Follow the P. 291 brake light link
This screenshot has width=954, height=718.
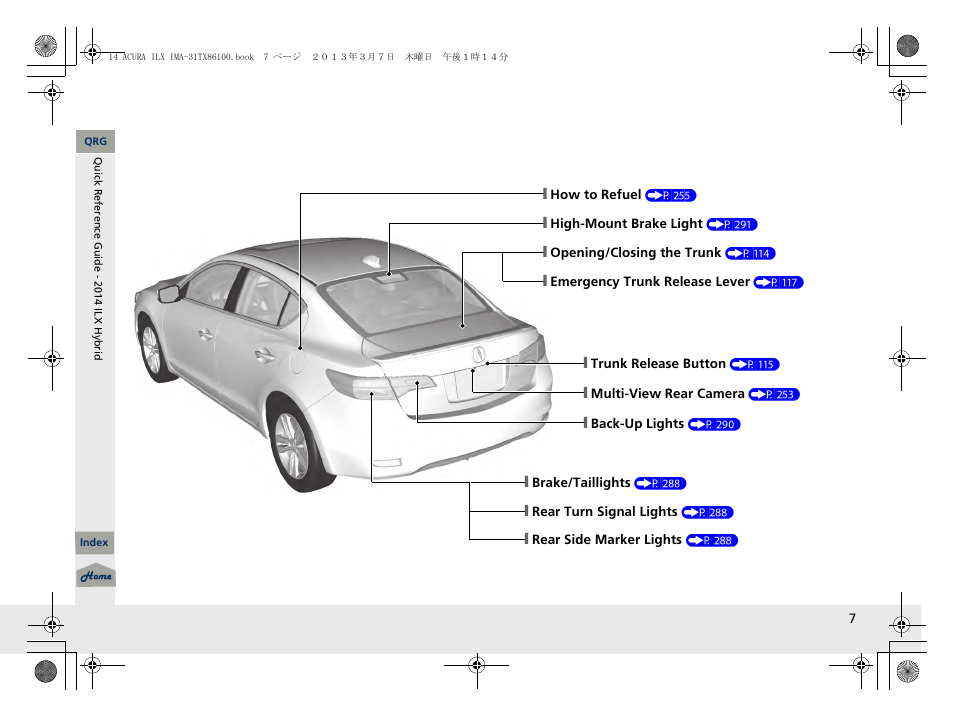pyautogui.click(x=732, y=225)
